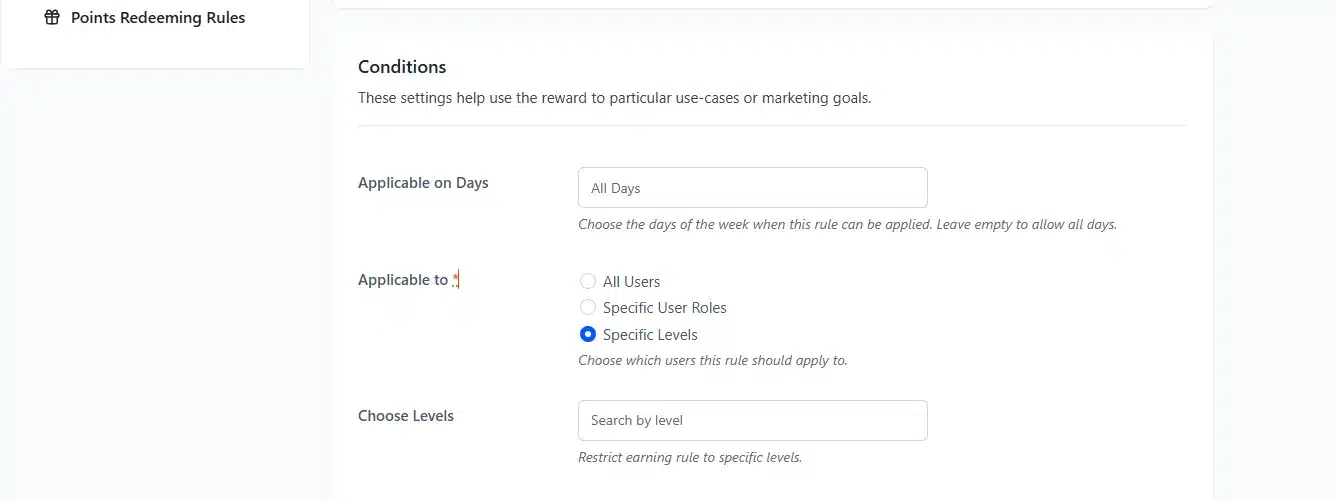The width and height of the screenshot is (1336, 500).
Task: Click the red required asterisk marker
Action: click(x=455, y=279)
